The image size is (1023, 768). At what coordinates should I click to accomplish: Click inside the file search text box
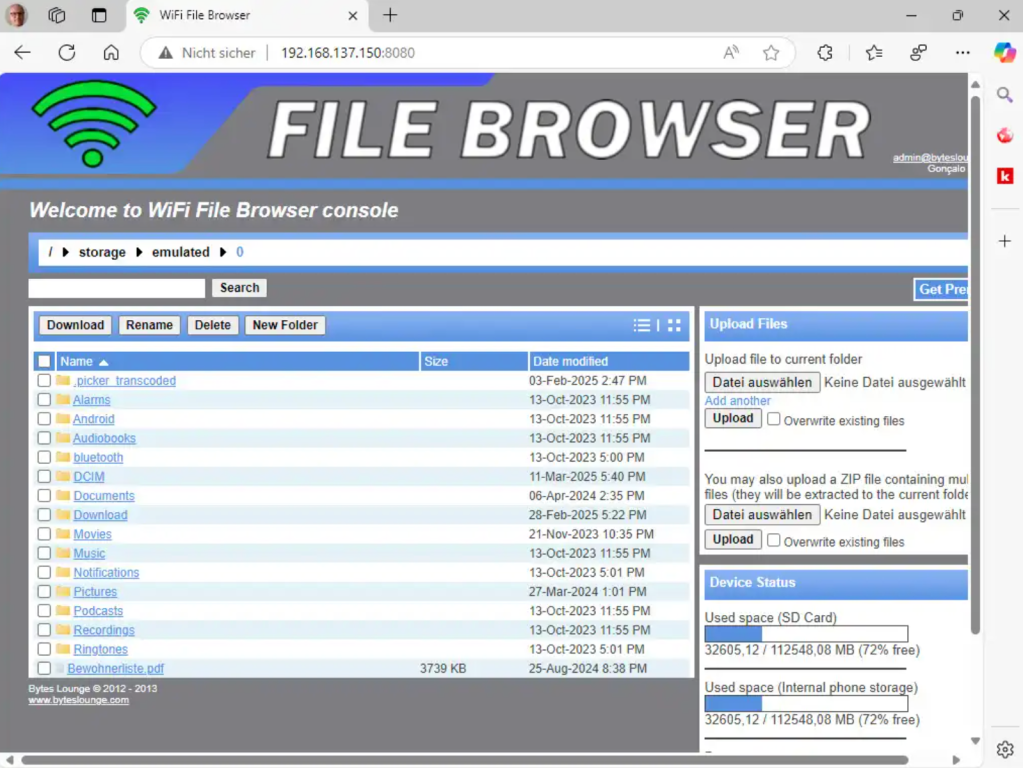(x=117, y=288)
